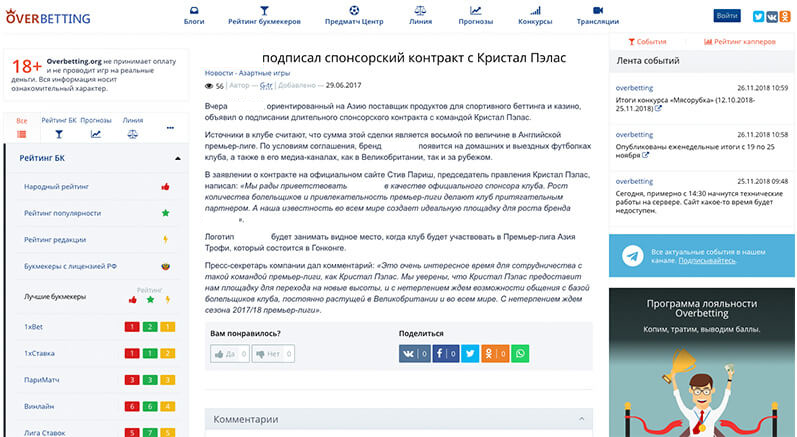
Task: Collapse the Рейтинг БК section
Action: [x=177, y=159]
